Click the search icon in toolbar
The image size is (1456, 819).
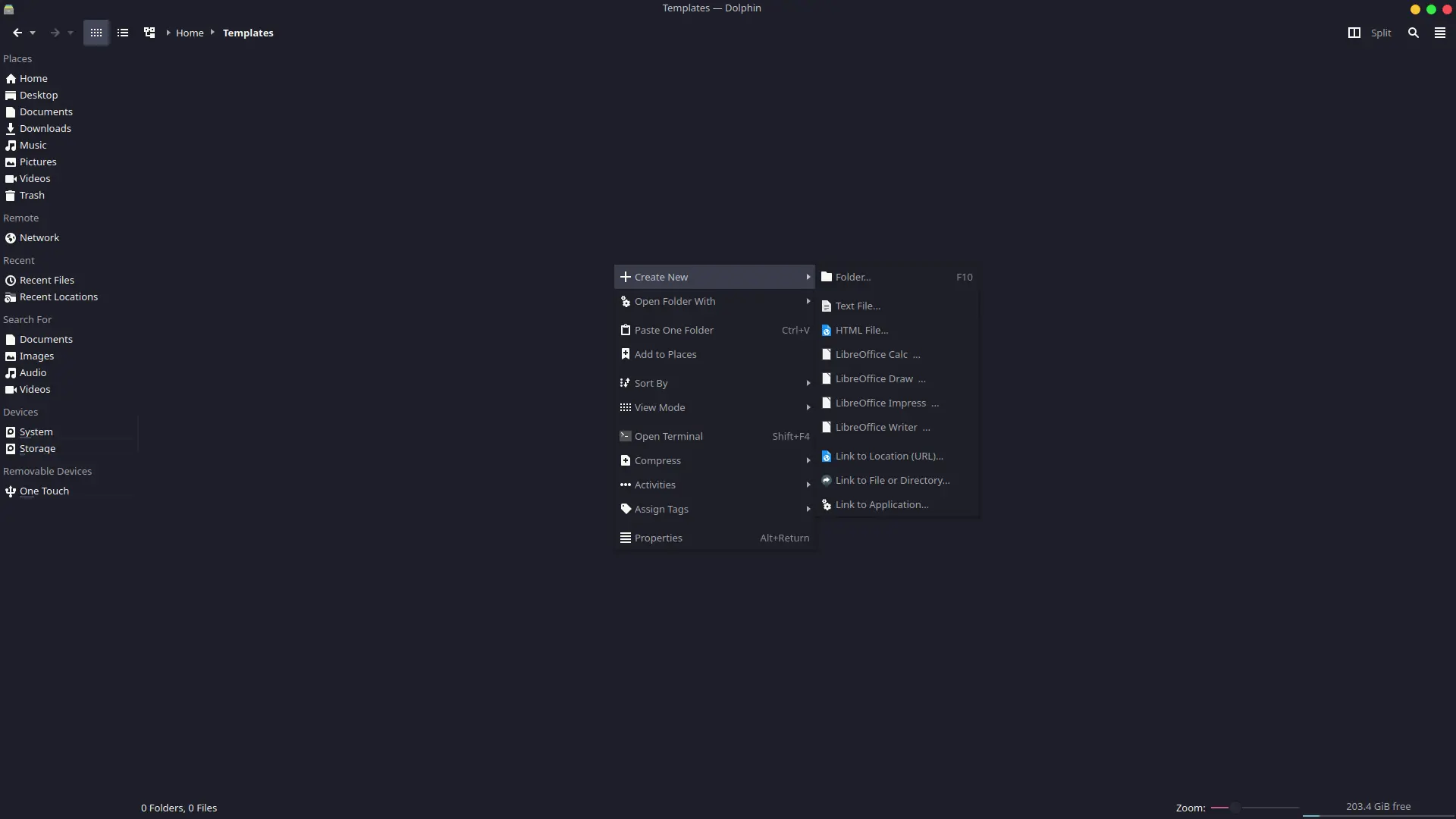click(x=1414, y=32)
